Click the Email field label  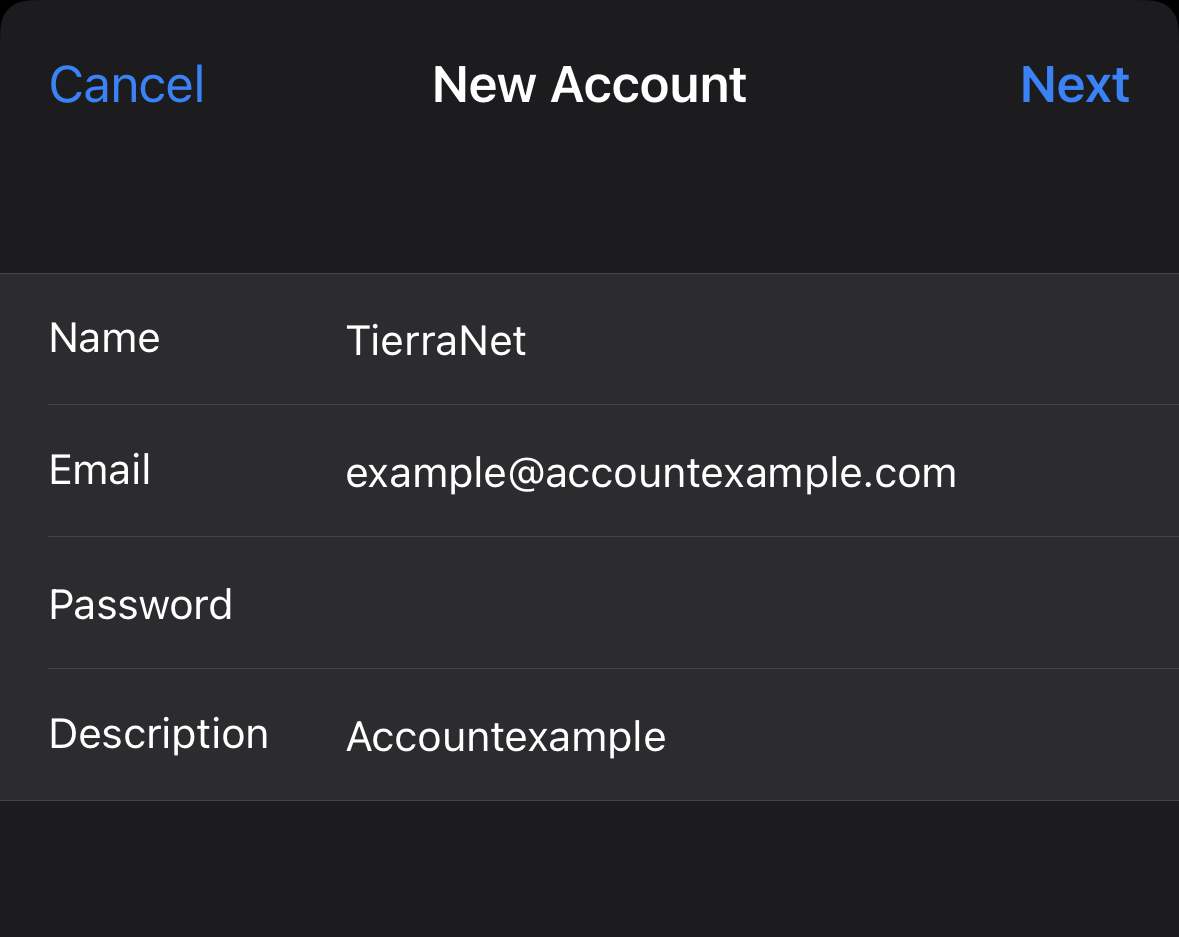click(100, 470)
